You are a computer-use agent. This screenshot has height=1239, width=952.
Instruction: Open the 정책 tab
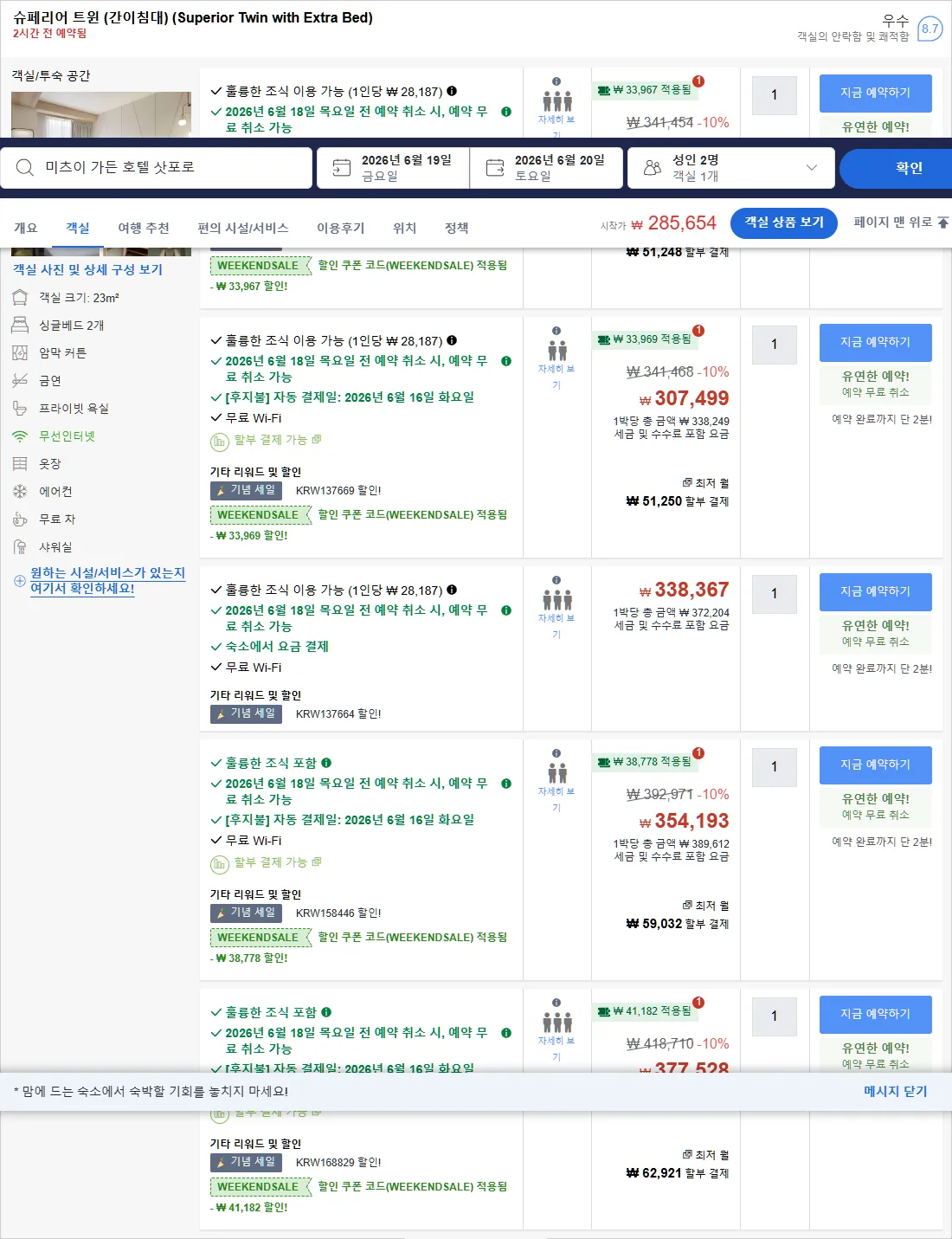click(x=457, y=228)
